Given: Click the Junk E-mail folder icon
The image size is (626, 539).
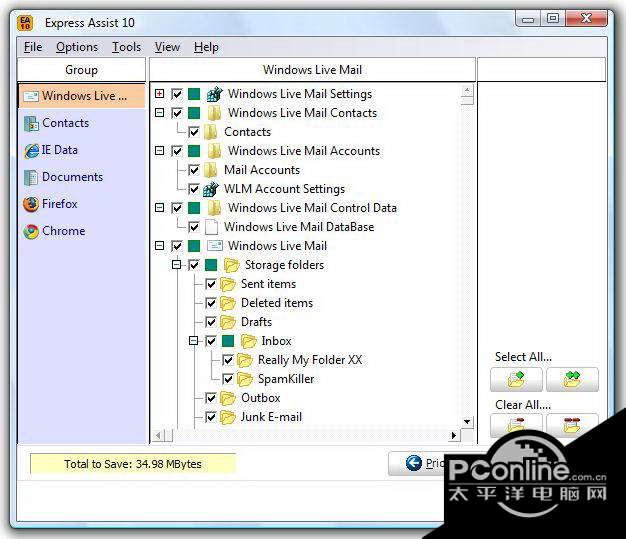Looking at the screenshot, I should (x=228, y=417).
